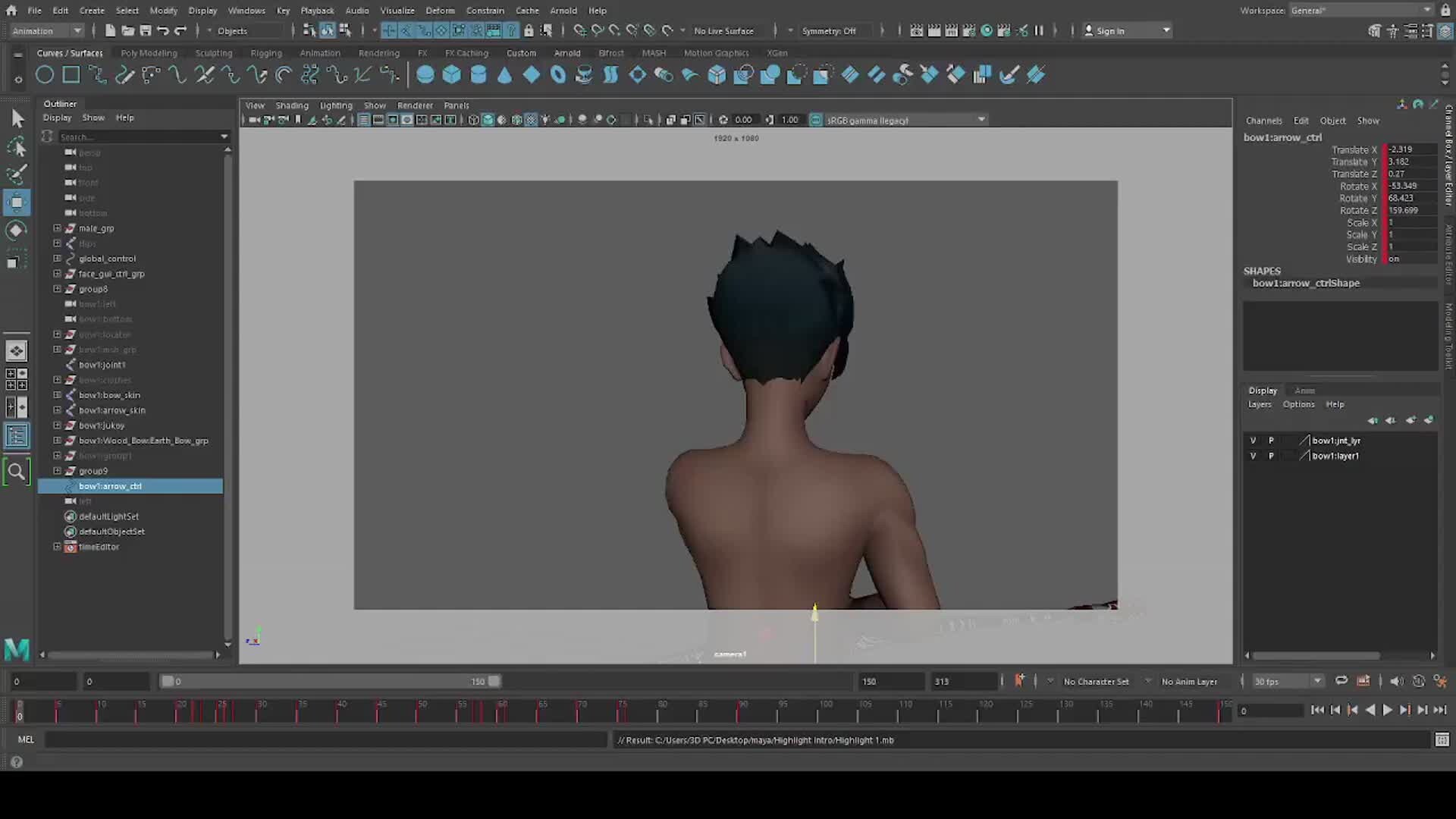Open the Options link in layer editor
The width and height of the screenshot is (1456, 819).
[1298, 404]
